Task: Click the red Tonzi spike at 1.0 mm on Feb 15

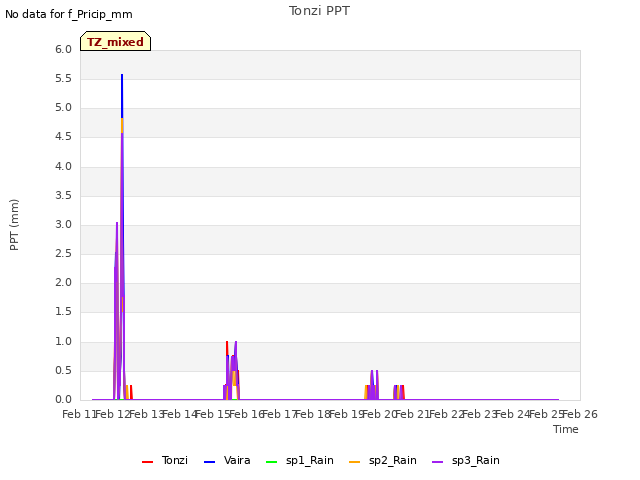Action: (227, 348)
